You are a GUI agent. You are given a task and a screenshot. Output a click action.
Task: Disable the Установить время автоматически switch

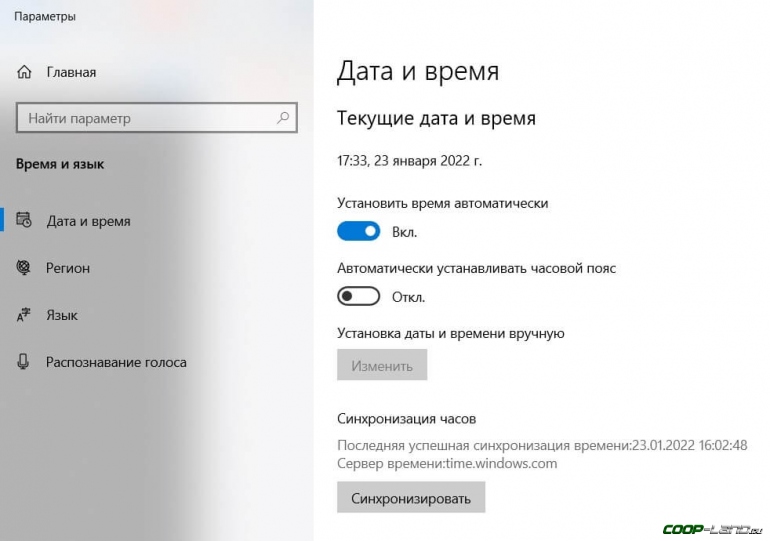click(359, 232)
